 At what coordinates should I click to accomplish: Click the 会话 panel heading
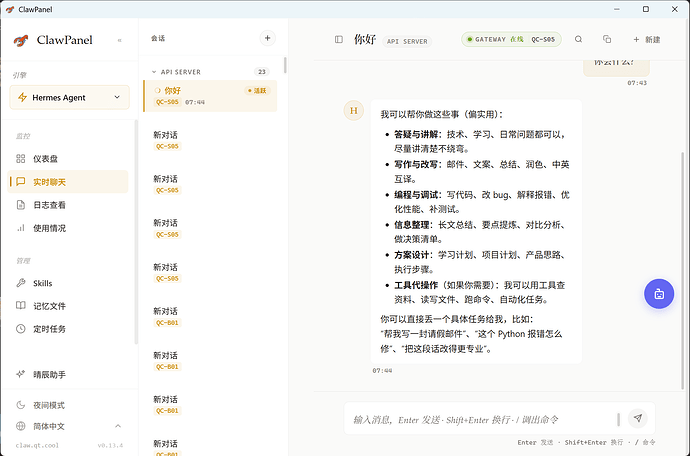[158, 38]
